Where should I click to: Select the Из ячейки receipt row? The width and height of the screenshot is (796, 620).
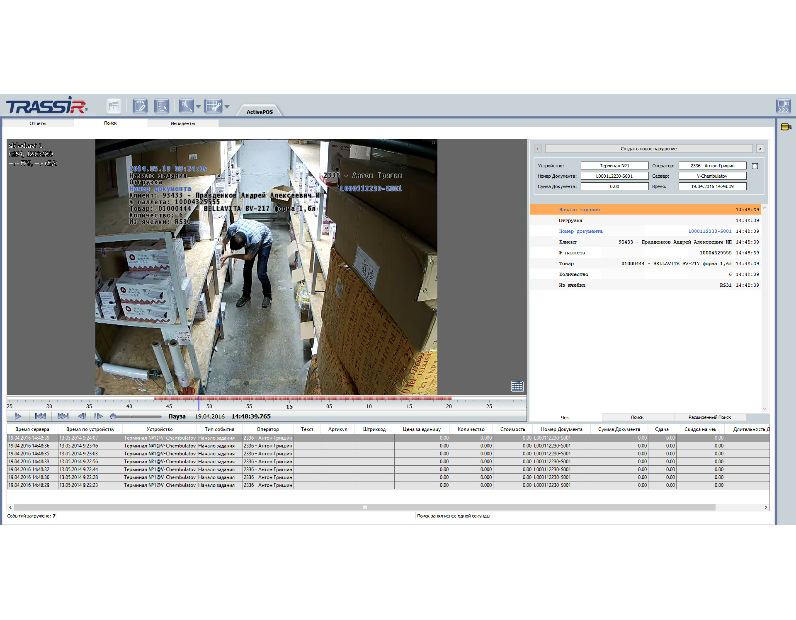(x=645, y=285)
